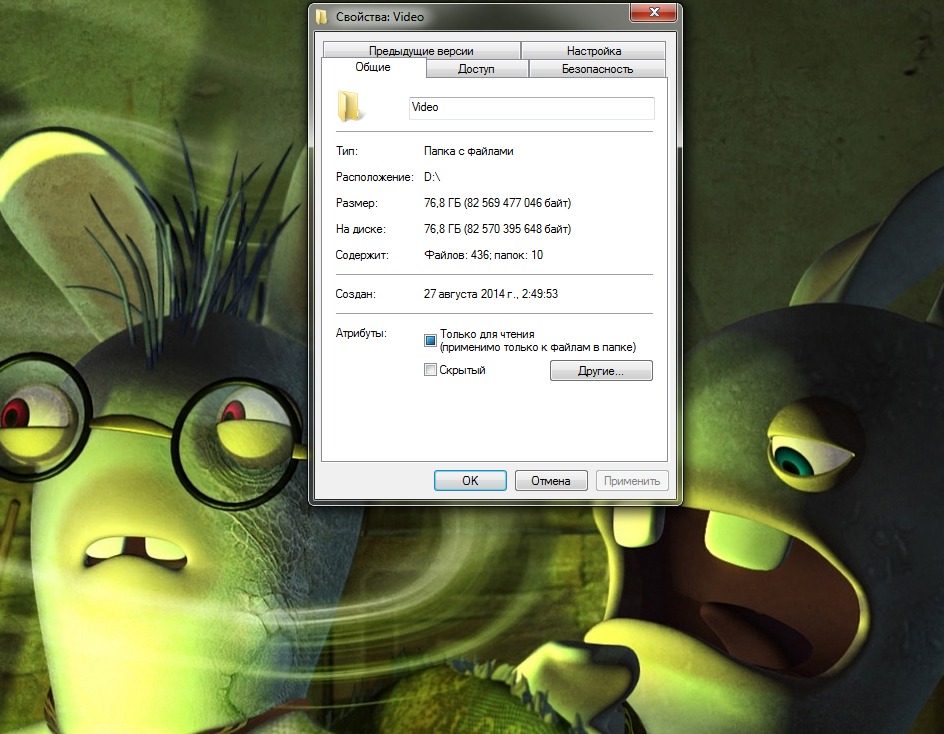
Task: Click the Размер: label
Action: coord(357,203)
